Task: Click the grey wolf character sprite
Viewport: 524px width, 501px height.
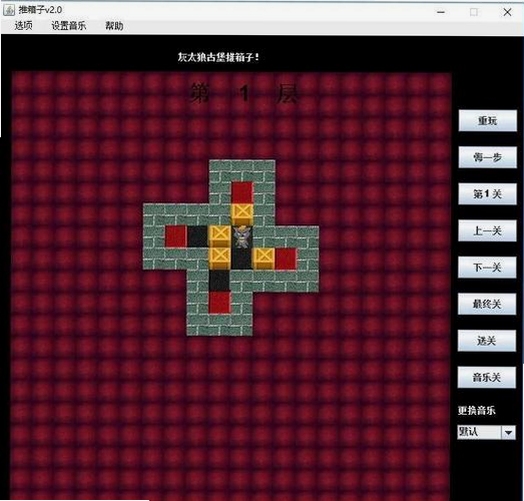Action: [x=242, y=237]
